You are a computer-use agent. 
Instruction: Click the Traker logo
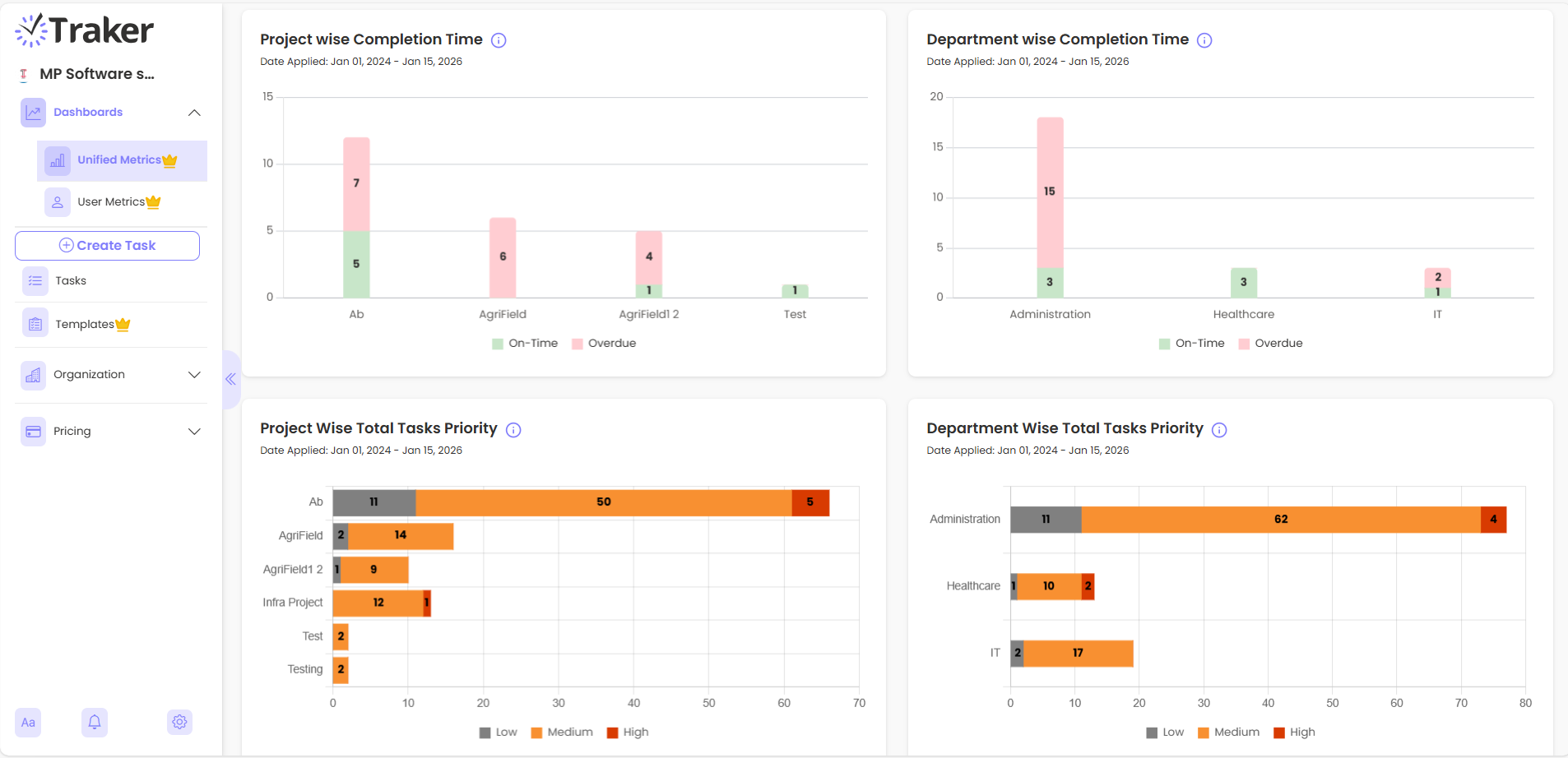(85, 31)
